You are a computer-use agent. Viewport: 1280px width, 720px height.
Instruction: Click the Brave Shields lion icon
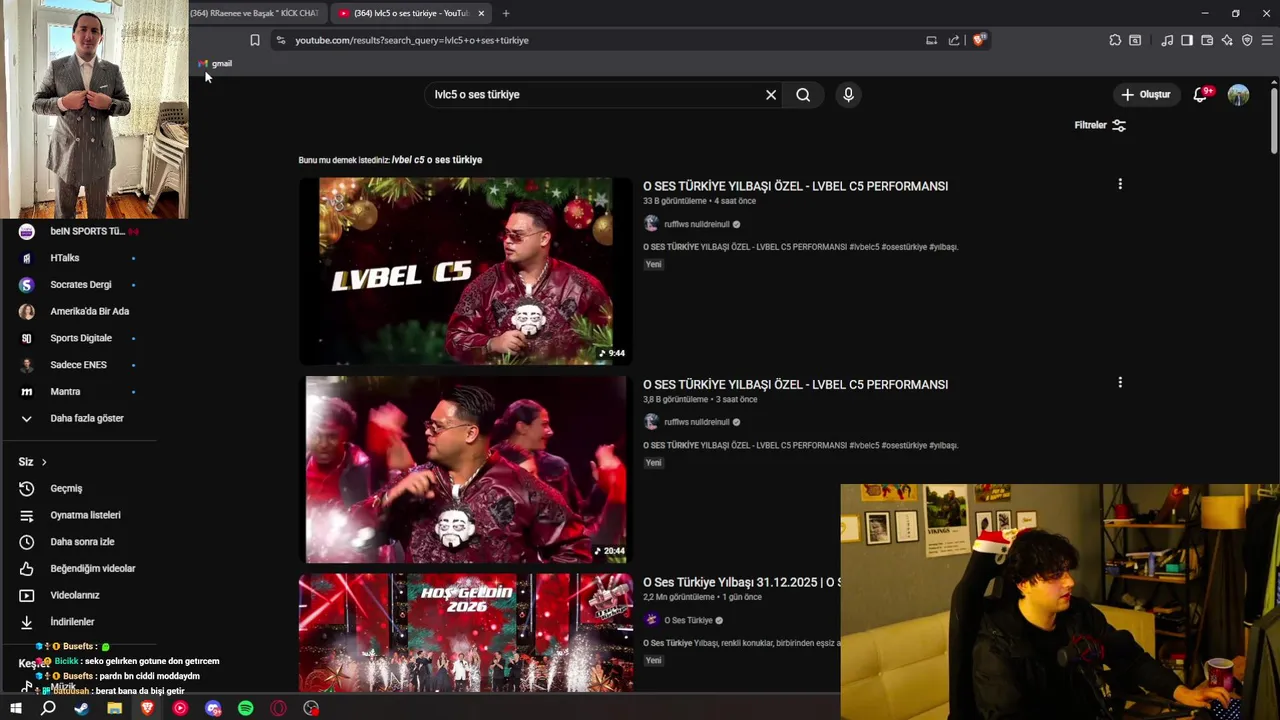(x=979, y=40)
